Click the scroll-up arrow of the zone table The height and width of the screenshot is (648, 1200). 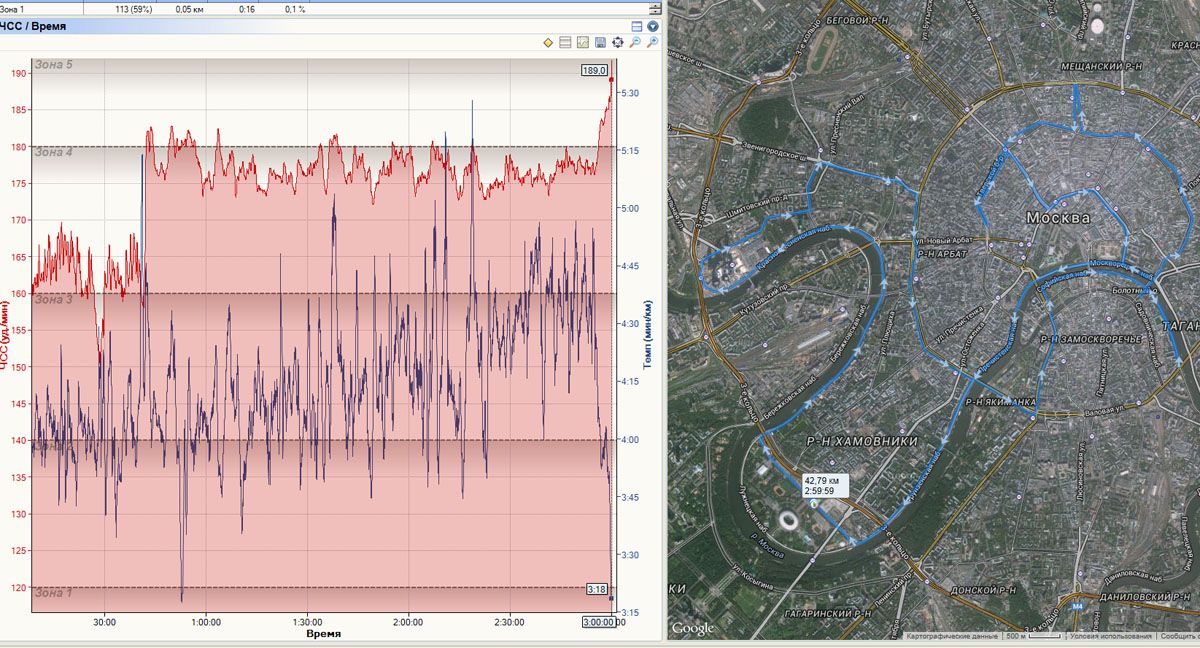coord(654,4)
